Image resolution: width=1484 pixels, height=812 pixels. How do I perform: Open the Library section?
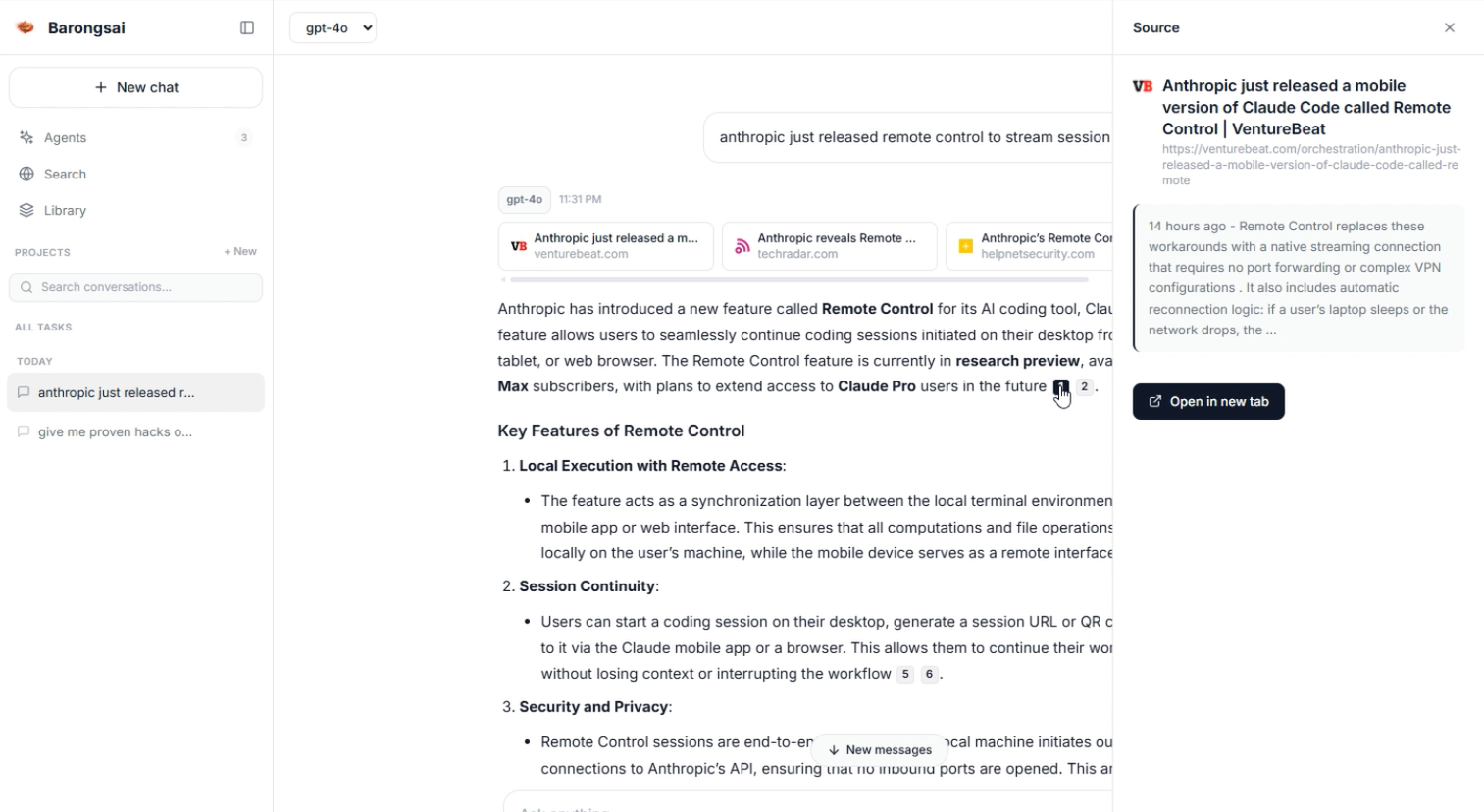click(135, 210)
